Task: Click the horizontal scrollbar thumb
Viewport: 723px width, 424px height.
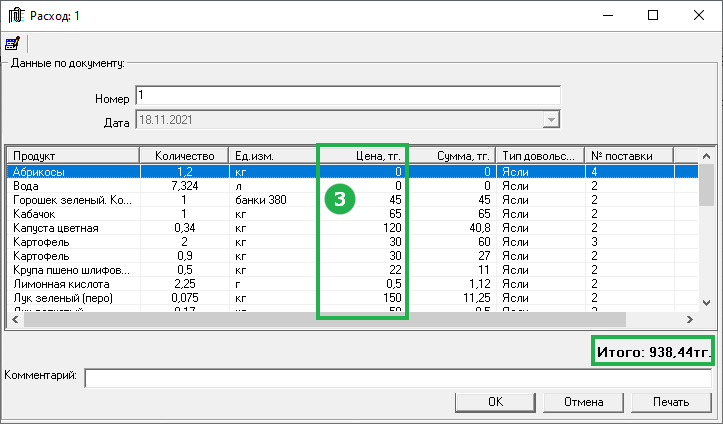Action: pos(325,319)
